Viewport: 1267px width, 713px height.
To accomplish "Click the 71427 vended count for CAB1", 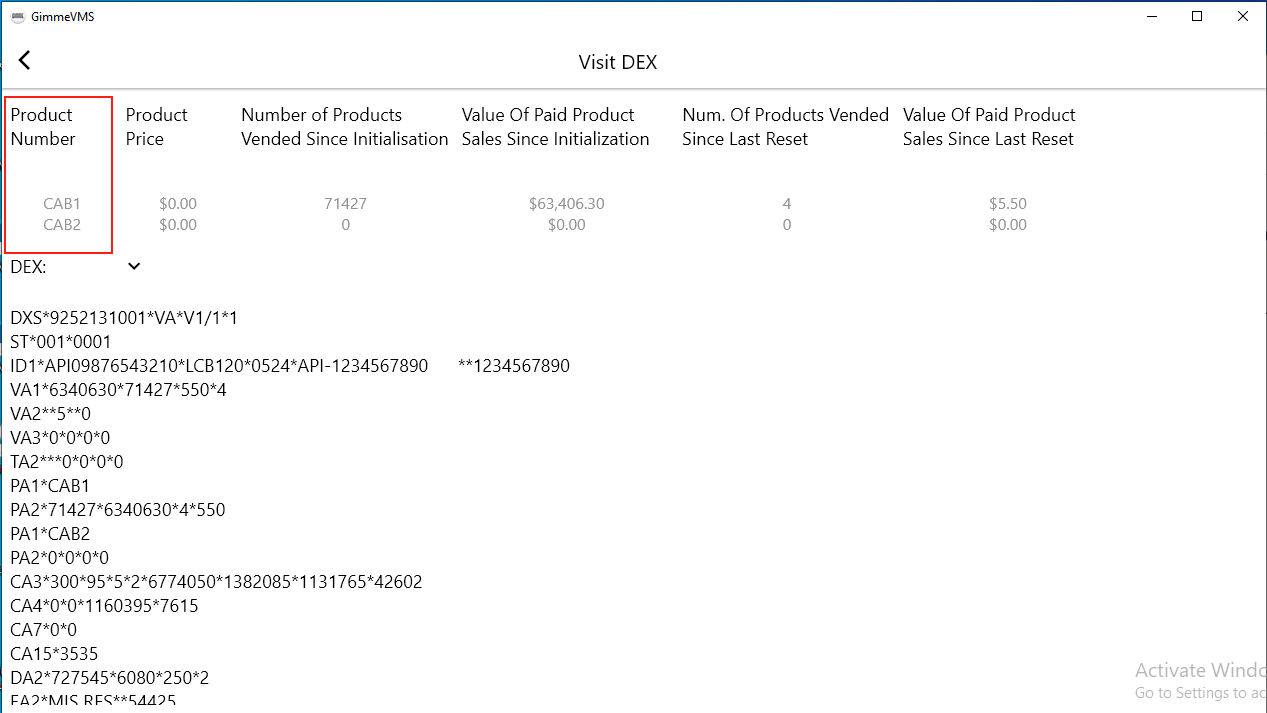I will point(345,203).
